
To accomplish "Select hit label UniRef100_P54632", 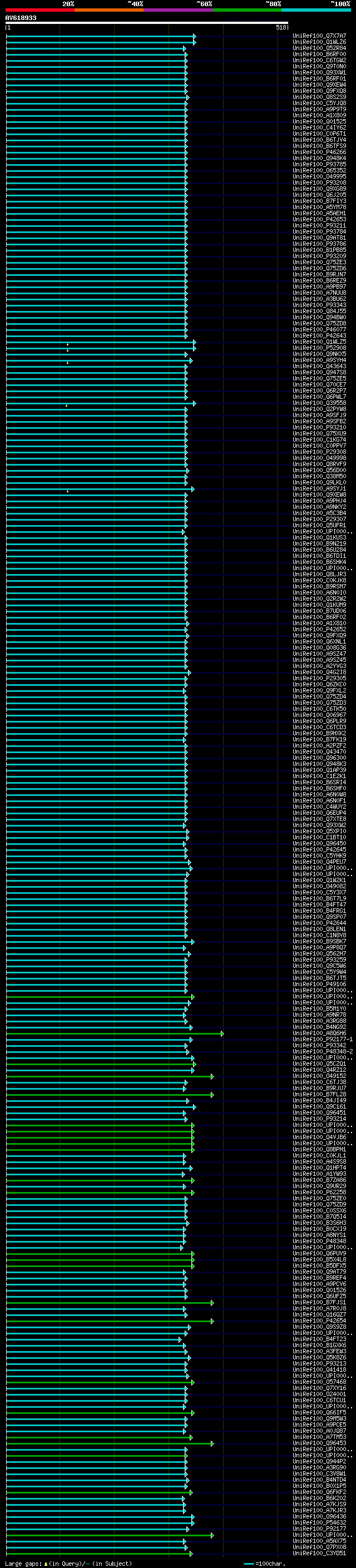I will click(x=319, y=1522).
